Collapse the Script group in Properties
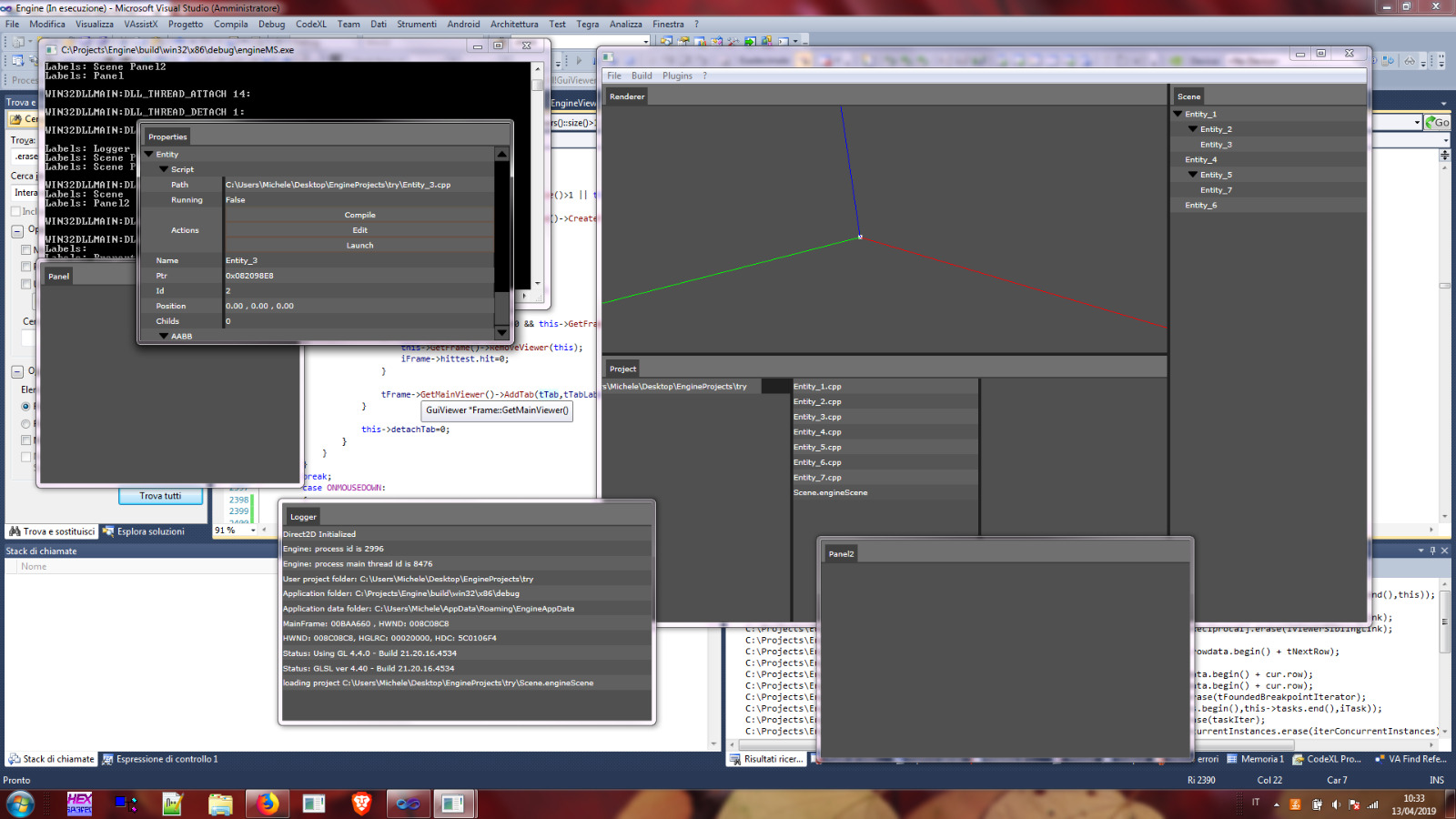This screenshot has height=819, width=1456. 164,169
